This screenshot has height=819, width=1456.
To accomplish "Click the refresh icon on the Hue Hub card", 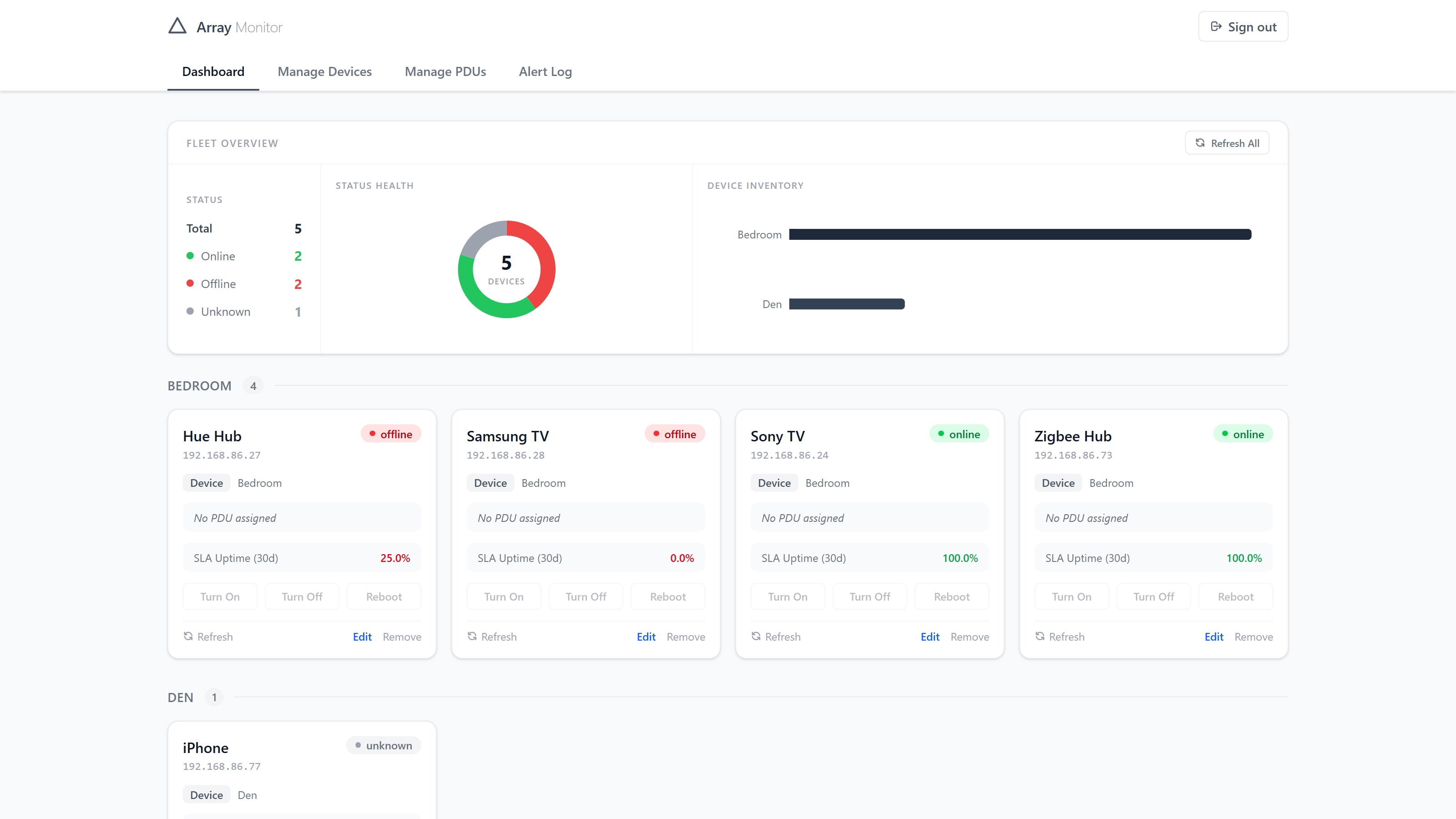I will [x=189, y=637].
